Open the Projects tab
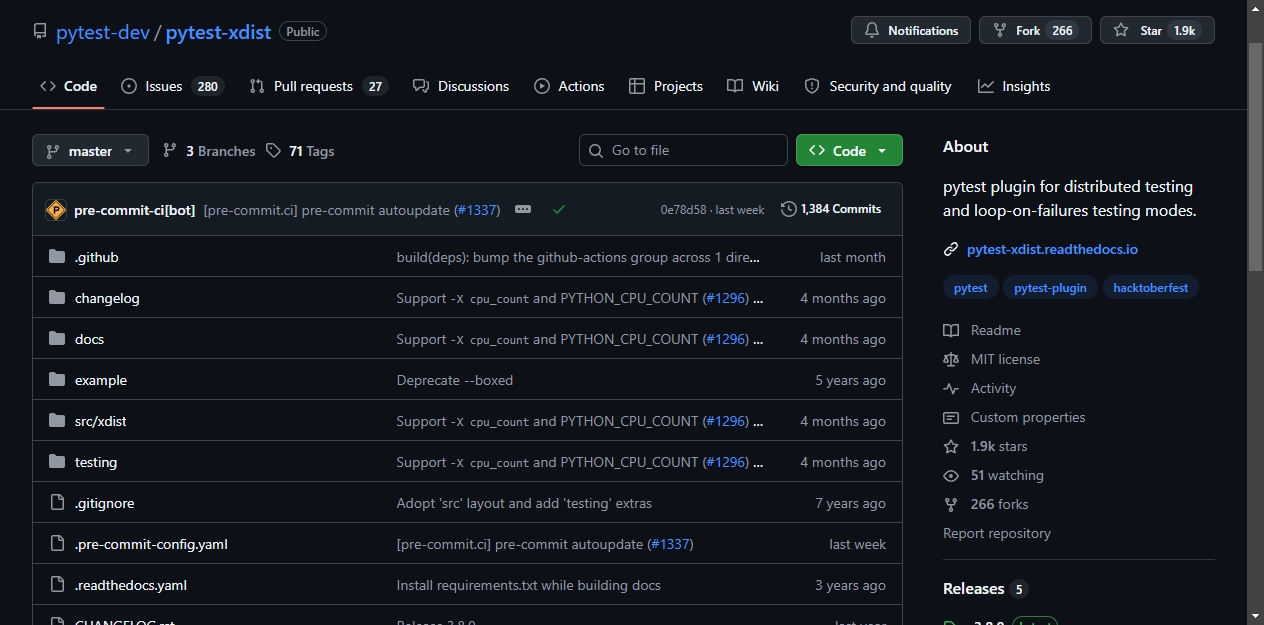 (666, 86)
